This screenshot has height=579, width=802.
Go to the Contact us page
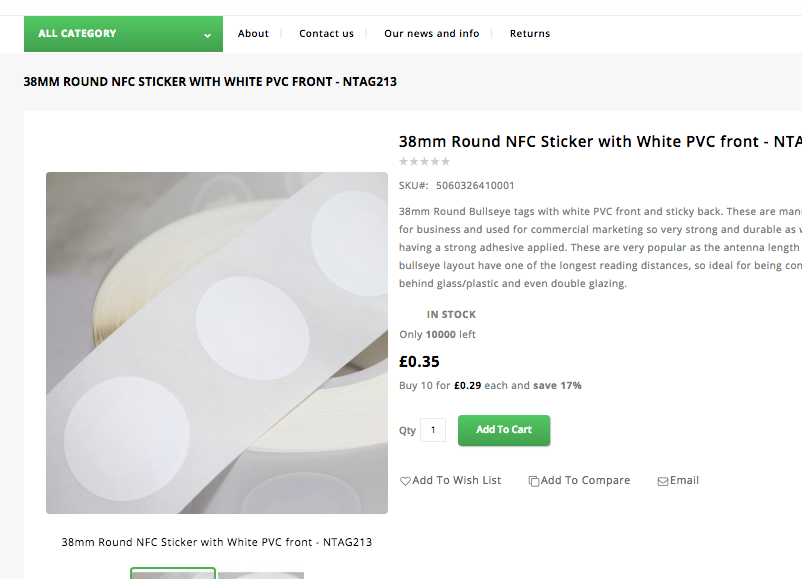coord(326,34)
